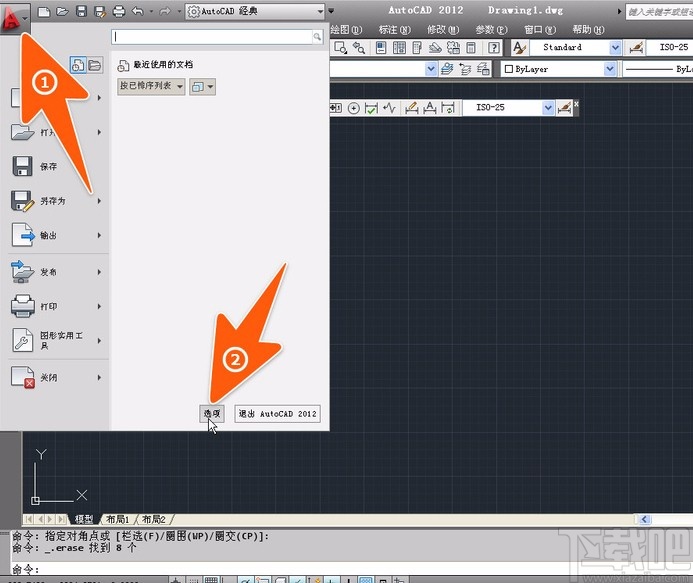The image size is (693, 583).
Task: Open the Sheet Set Manager icon
Action: (435, 47)
